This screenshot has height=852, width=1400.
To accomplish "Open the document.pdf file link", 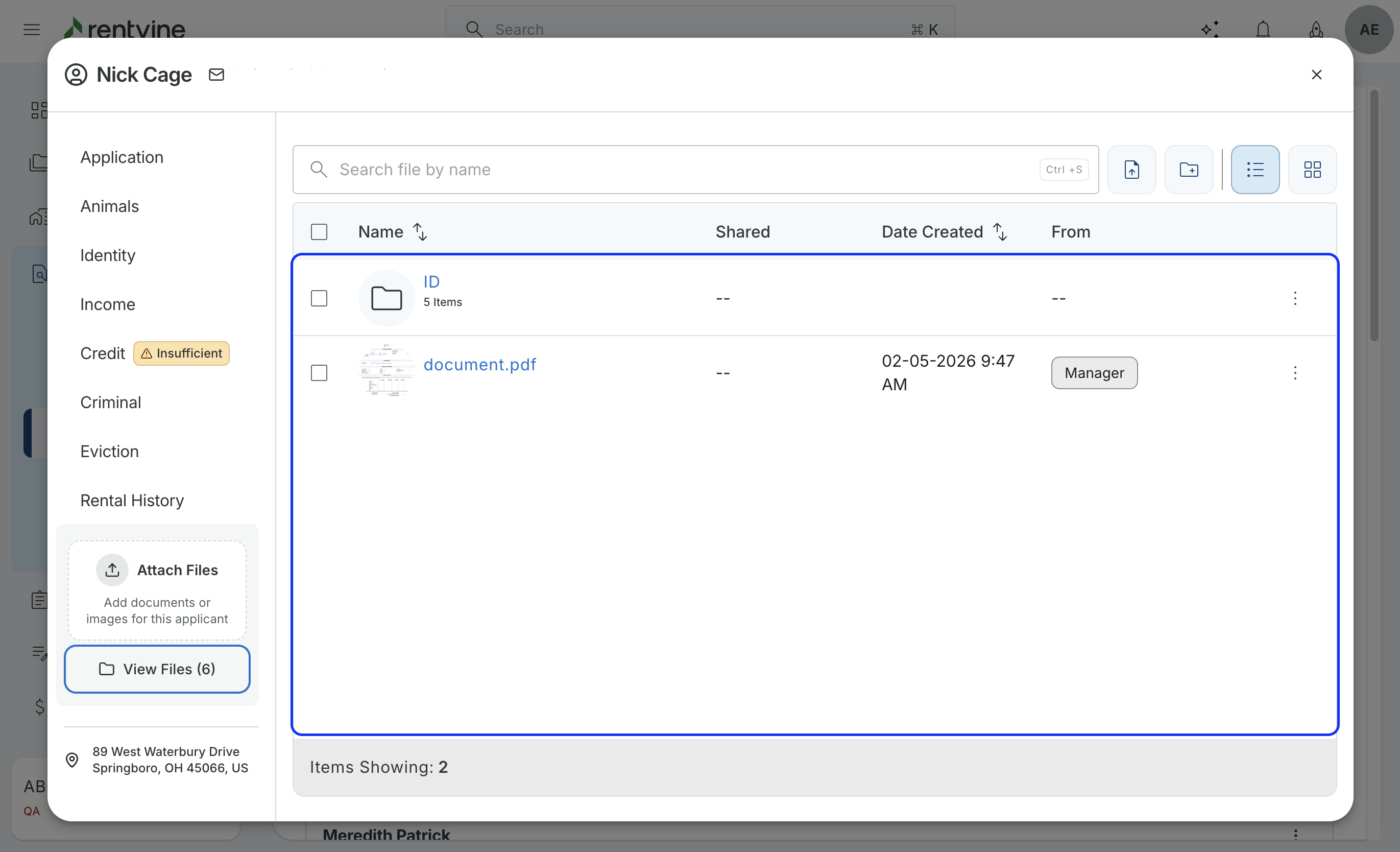I will click(x=479, y=364).
